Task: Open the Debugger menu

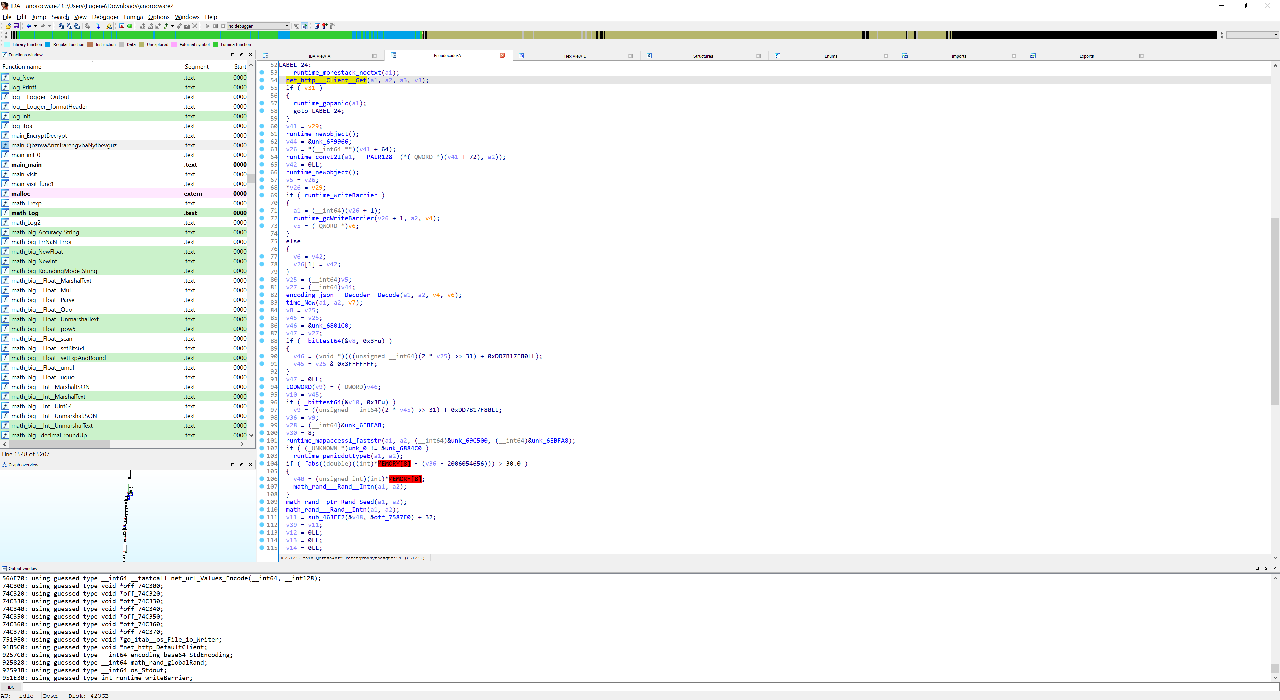Action: (x=105, y=17)
